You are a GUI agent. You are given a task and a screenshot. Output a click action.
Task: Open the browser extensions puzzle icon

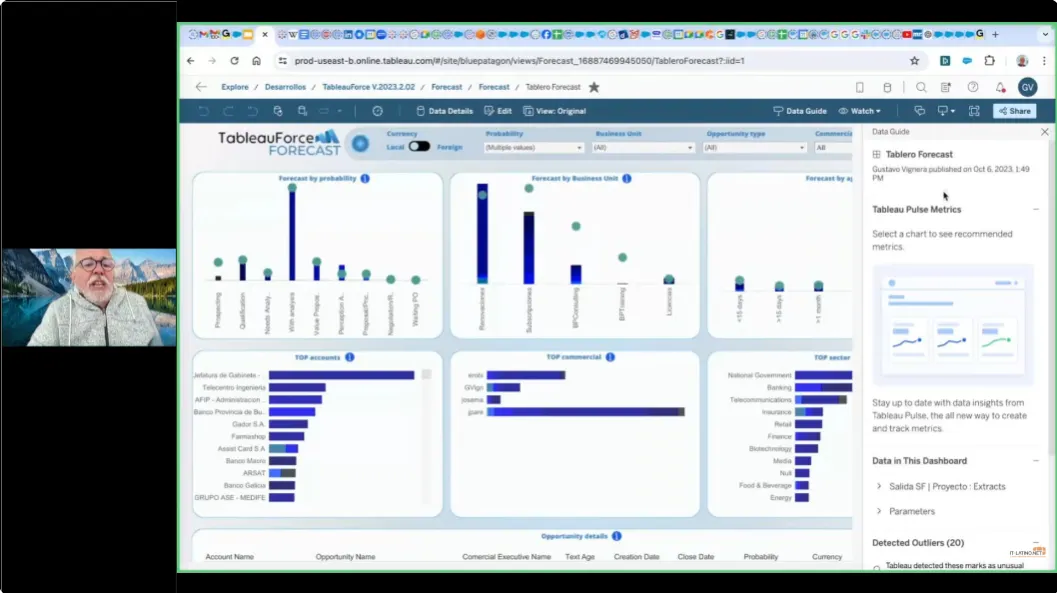990,61
